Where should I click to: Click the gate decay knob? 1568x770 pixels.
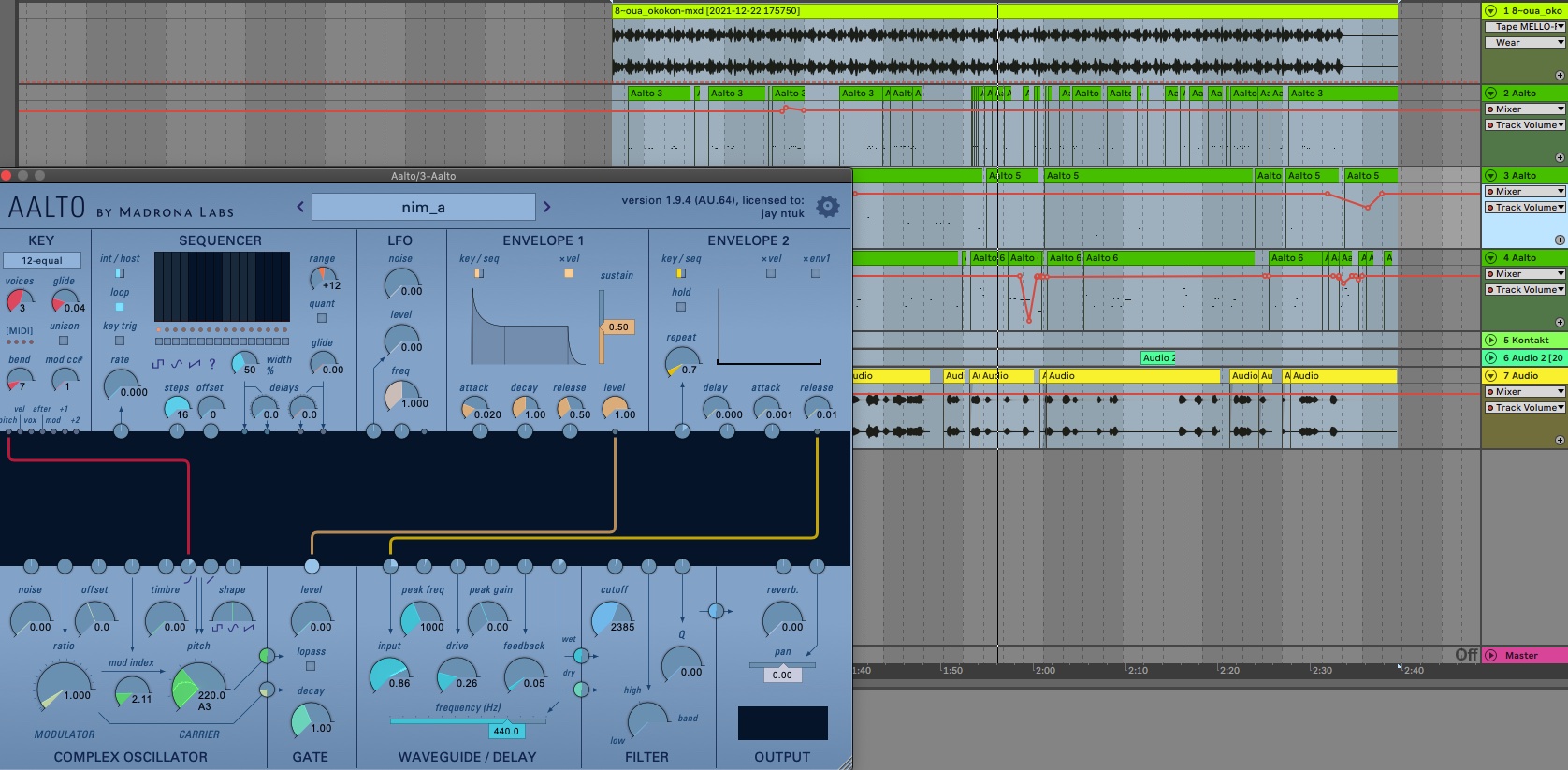(x=311, y=720)
